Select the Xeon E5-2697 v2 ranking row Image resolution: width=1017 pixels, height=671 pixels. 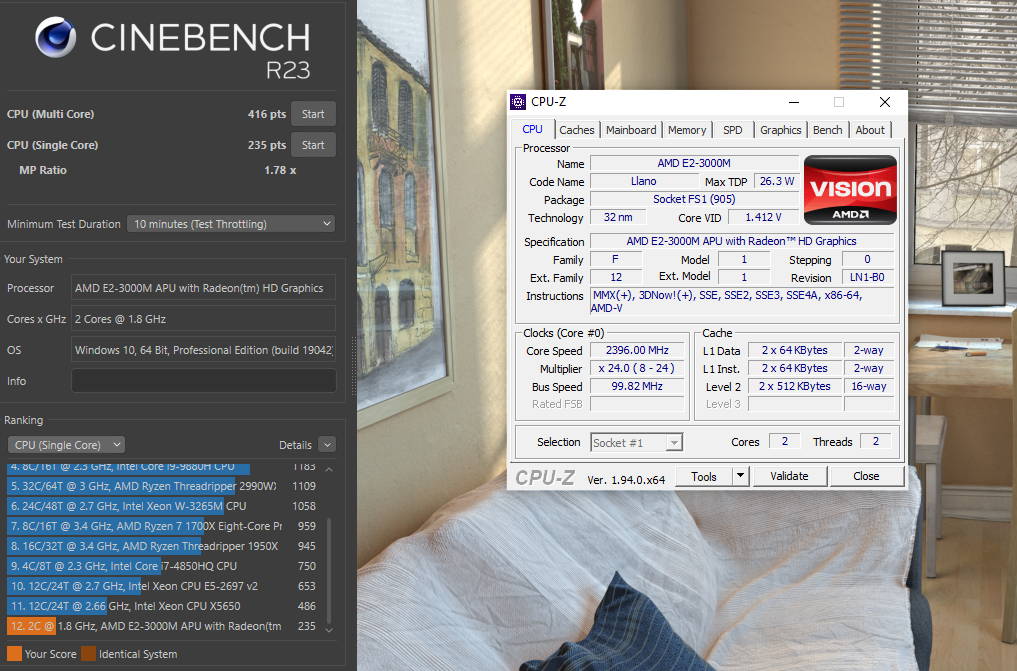click(162, 586)
